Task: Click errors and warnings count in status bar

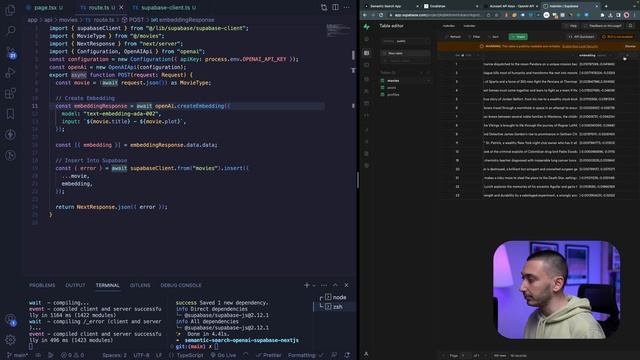Action: [x=72, y=355]
